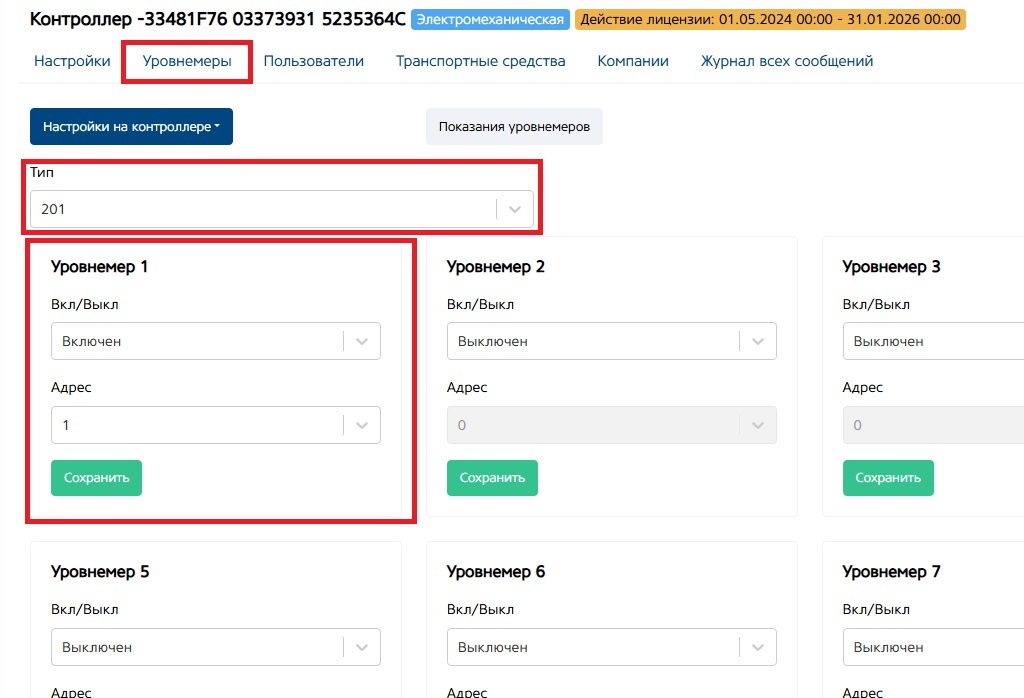
Task: Open the Компании tab
Action: coord(633,61)
